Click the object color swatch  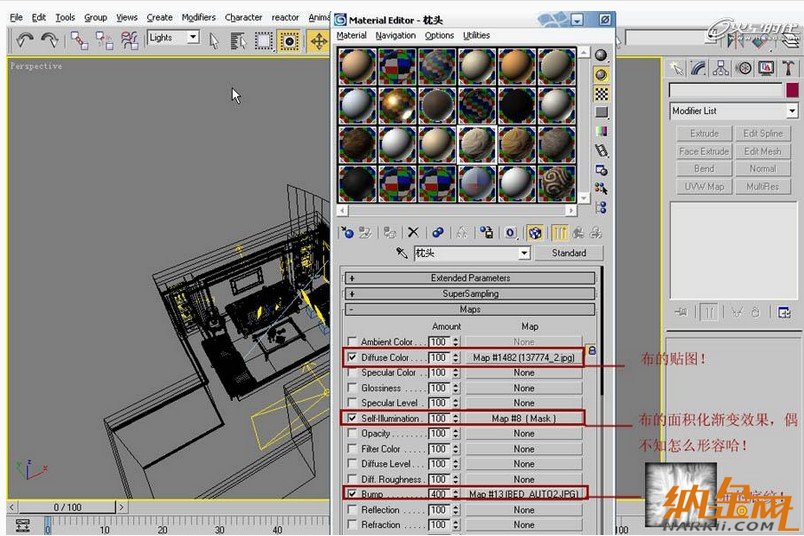[x=789, y=90]
